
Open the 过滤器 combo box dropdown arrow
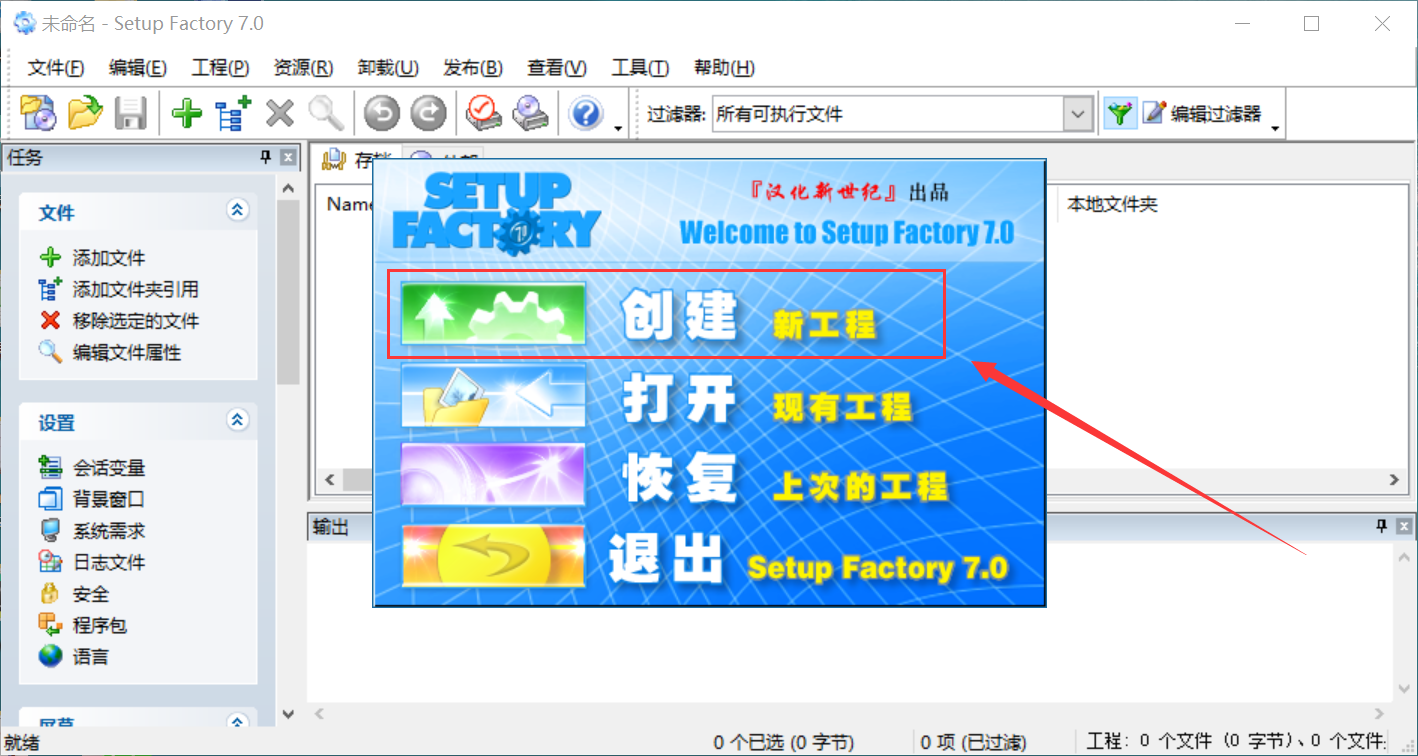1077,114
